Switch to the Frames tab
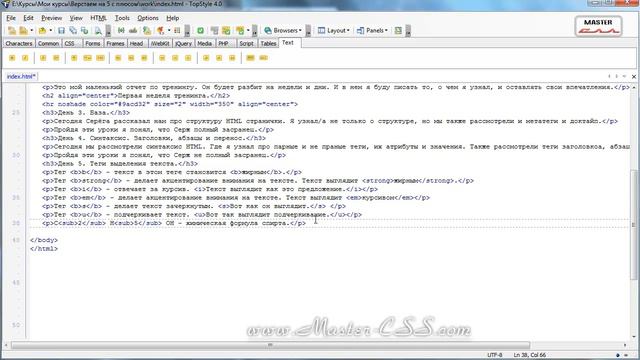Screen dimensions: 640x360 [115, 43]
